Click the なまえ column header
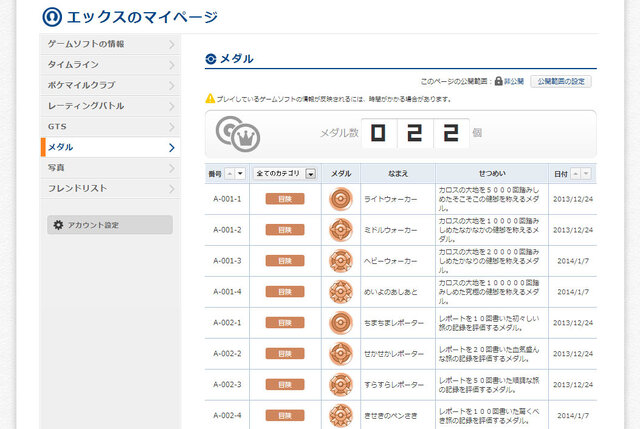This screenshot has height=429, width=640. tap(398, 174)
